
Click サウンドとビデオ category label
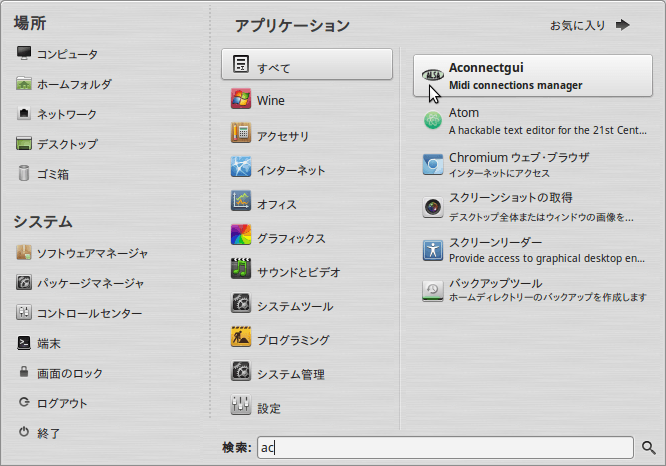[x=299, y=273]
